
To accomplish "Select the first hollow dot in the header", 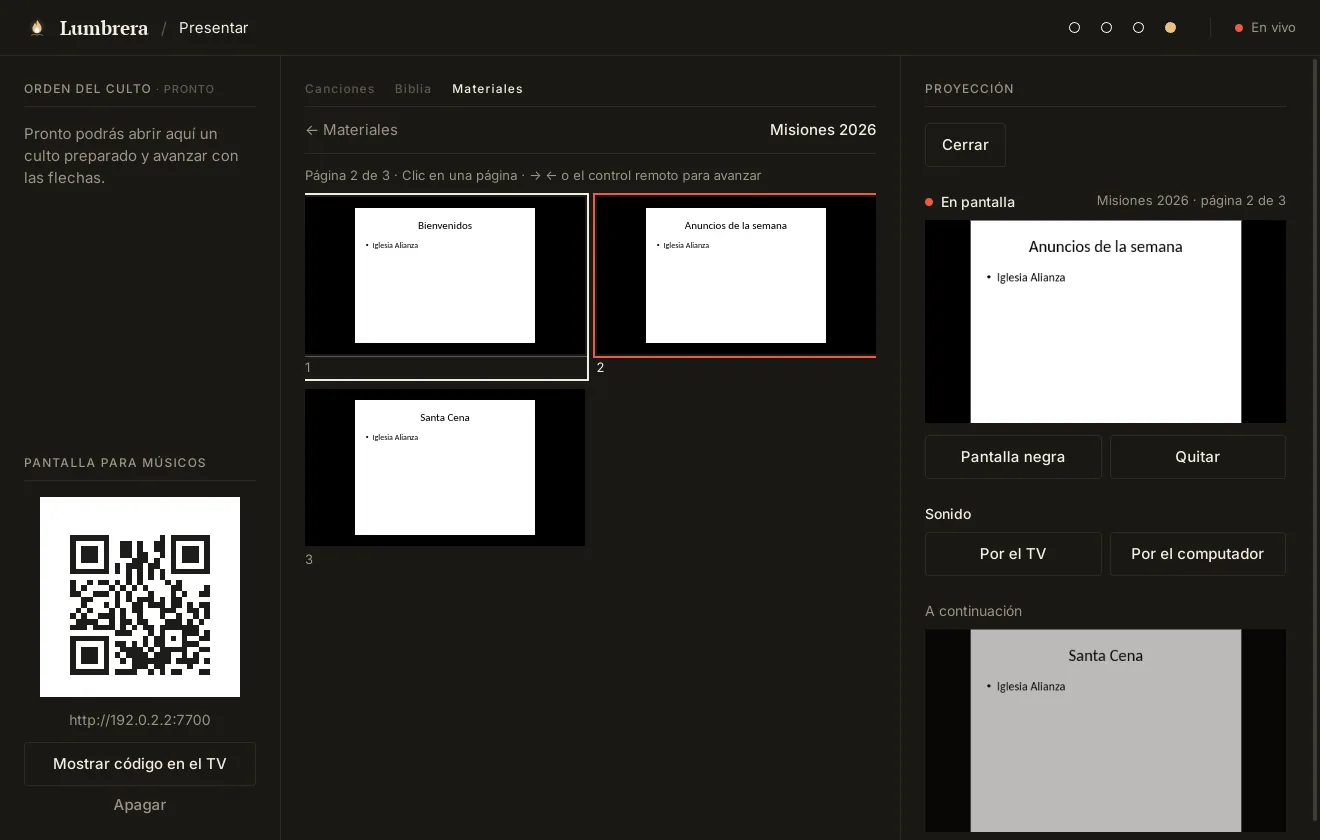I will (1074, 28).
